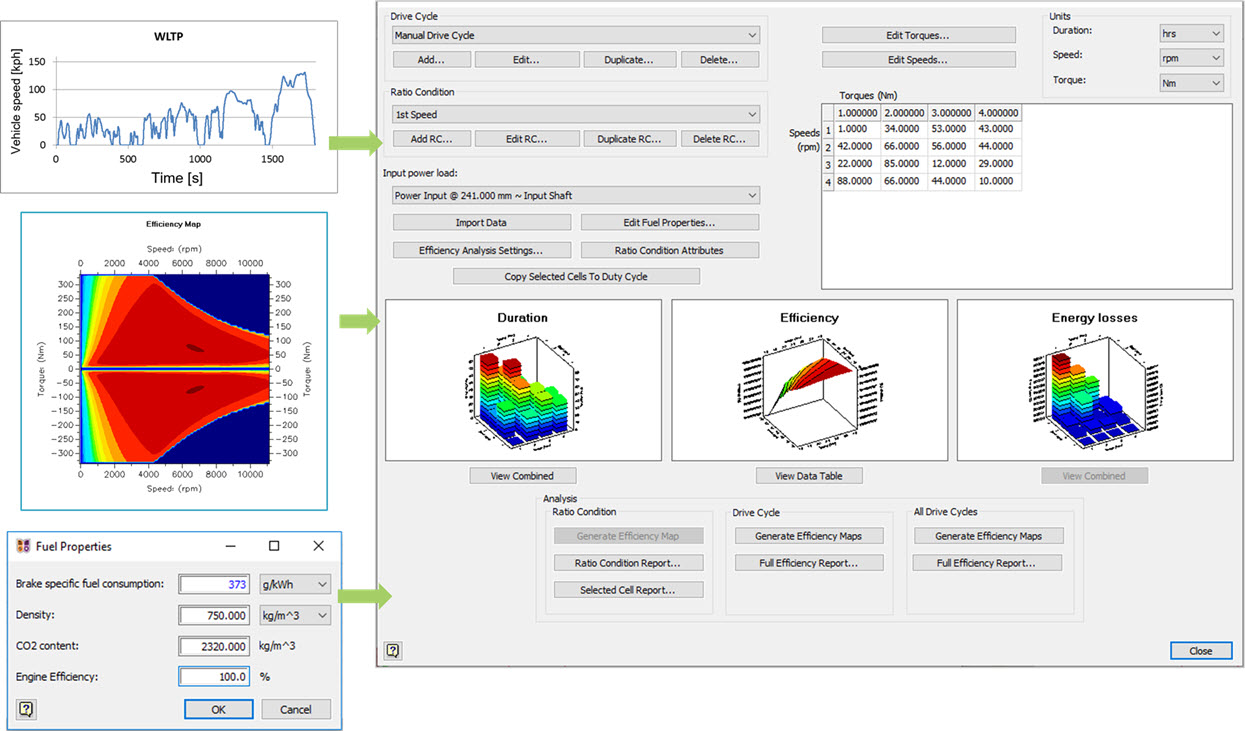The height and width of the screenshot is (731, 1245).
Task: Click the Engine Efficiency input field
Action: click(214, 677)
